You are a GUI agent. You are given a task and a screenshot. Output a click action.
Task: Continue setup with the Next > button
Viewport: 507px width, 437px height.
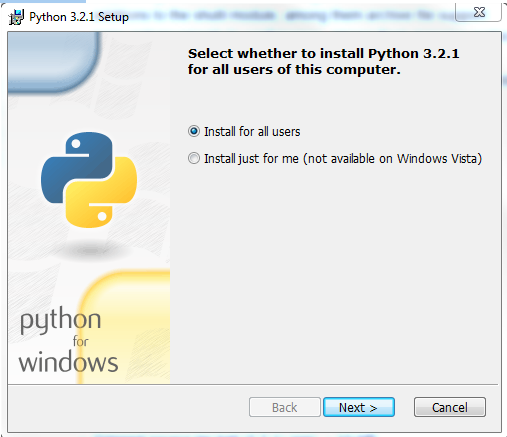click(359, 407)
